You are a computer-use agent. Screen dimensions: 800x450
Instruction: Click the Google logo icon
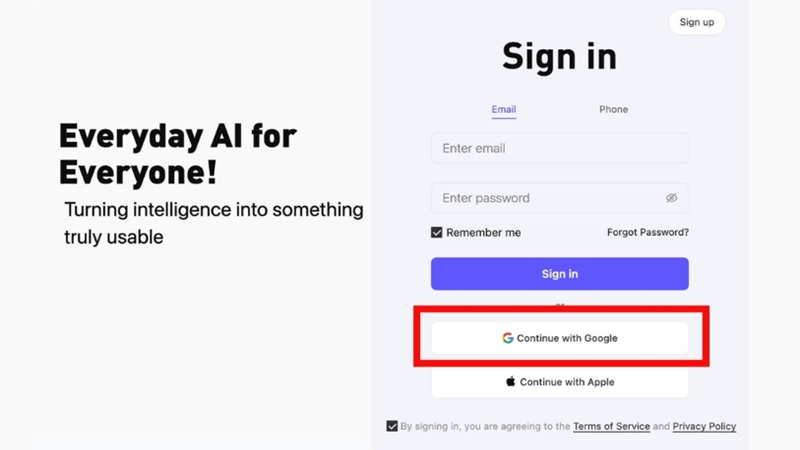pos(507,338)
